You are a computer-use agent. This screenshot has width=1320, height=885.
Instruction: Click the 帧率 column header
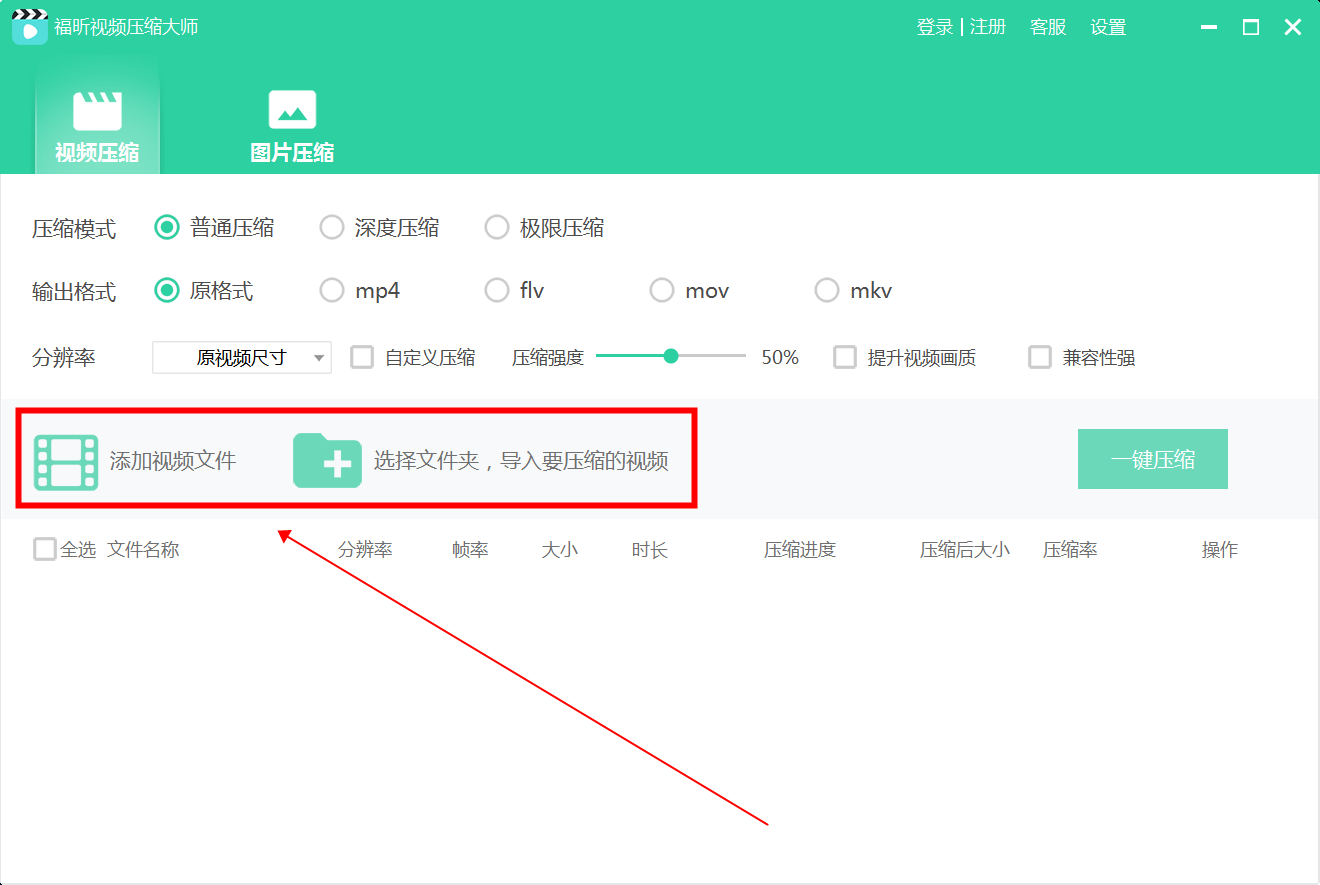[470, 549]
